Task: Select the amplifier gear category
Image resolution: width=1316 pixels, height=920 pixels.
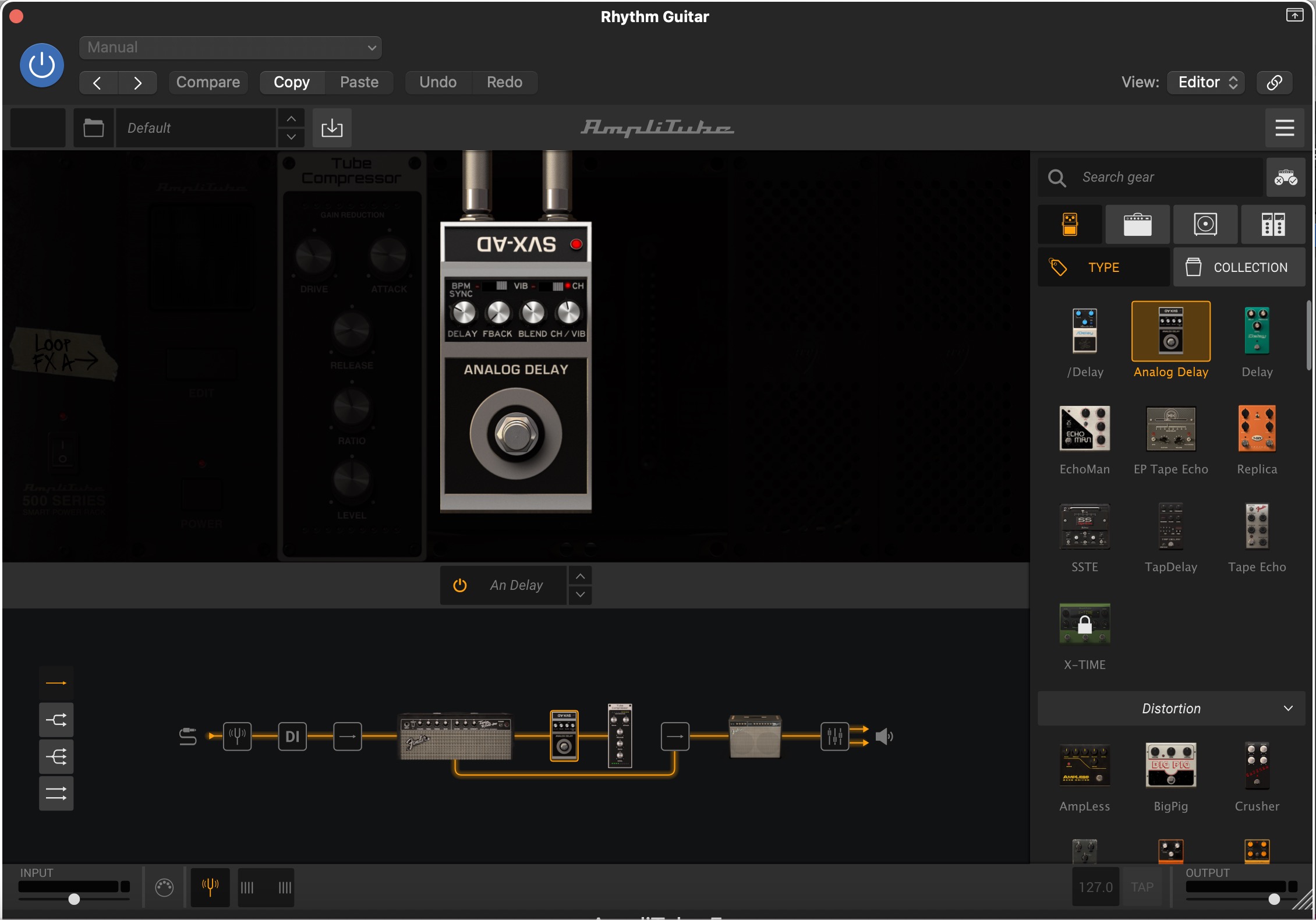Action: (1138, 224)
